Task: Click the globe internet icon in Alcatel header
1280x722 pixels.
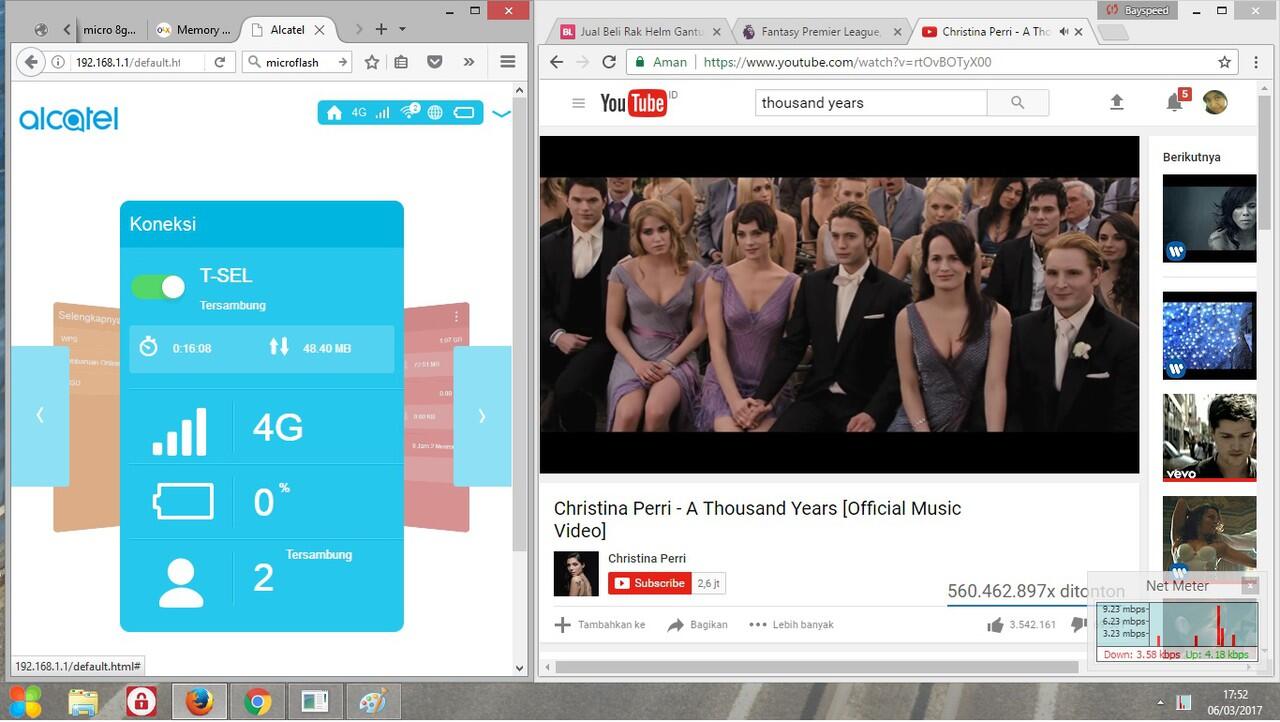Action: click(x=435, y=113)
